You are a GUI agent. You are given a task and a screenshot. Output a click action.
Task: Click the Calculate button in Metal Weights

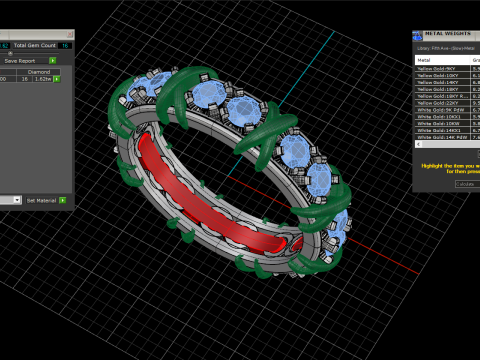[x=467, y=184]
